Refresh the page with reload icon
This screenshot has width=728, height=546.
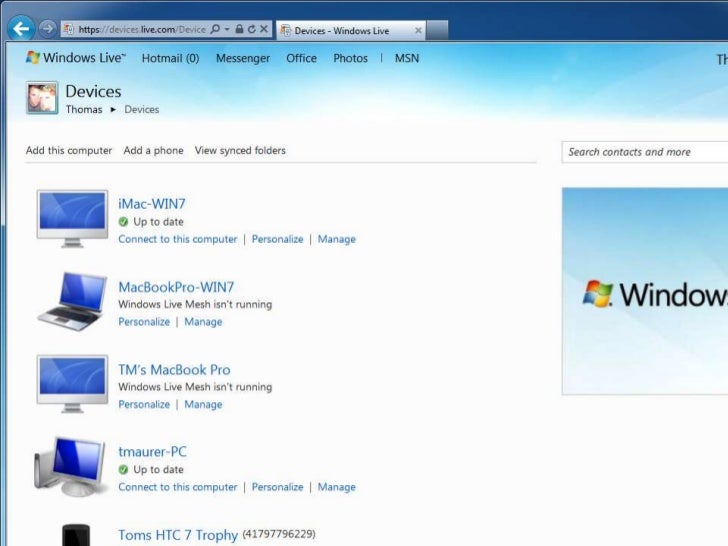(x=252, y=29)
